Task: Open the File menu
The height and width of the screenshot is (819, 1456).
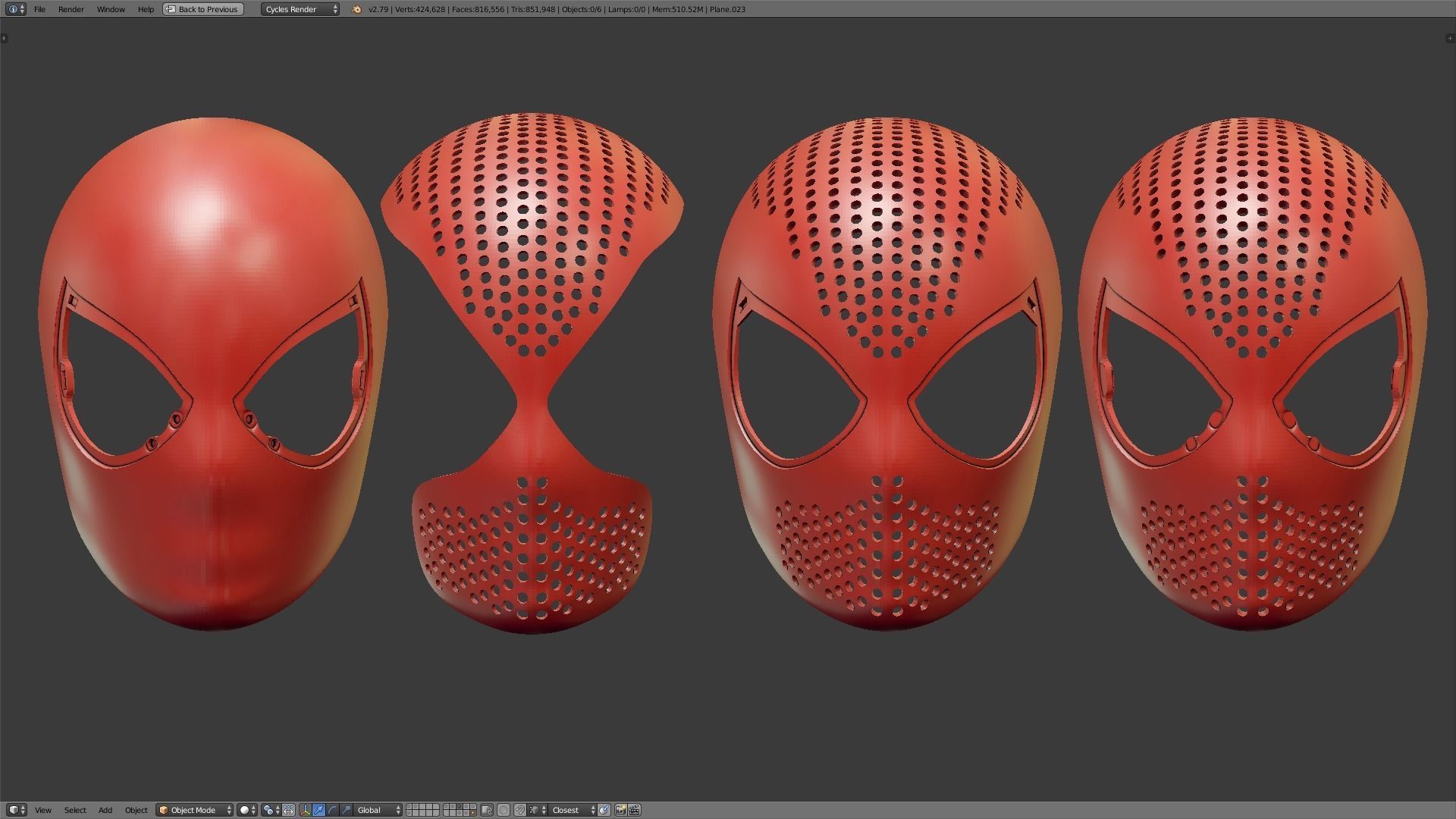Action: pyautogui.click(x=39, y=9)
